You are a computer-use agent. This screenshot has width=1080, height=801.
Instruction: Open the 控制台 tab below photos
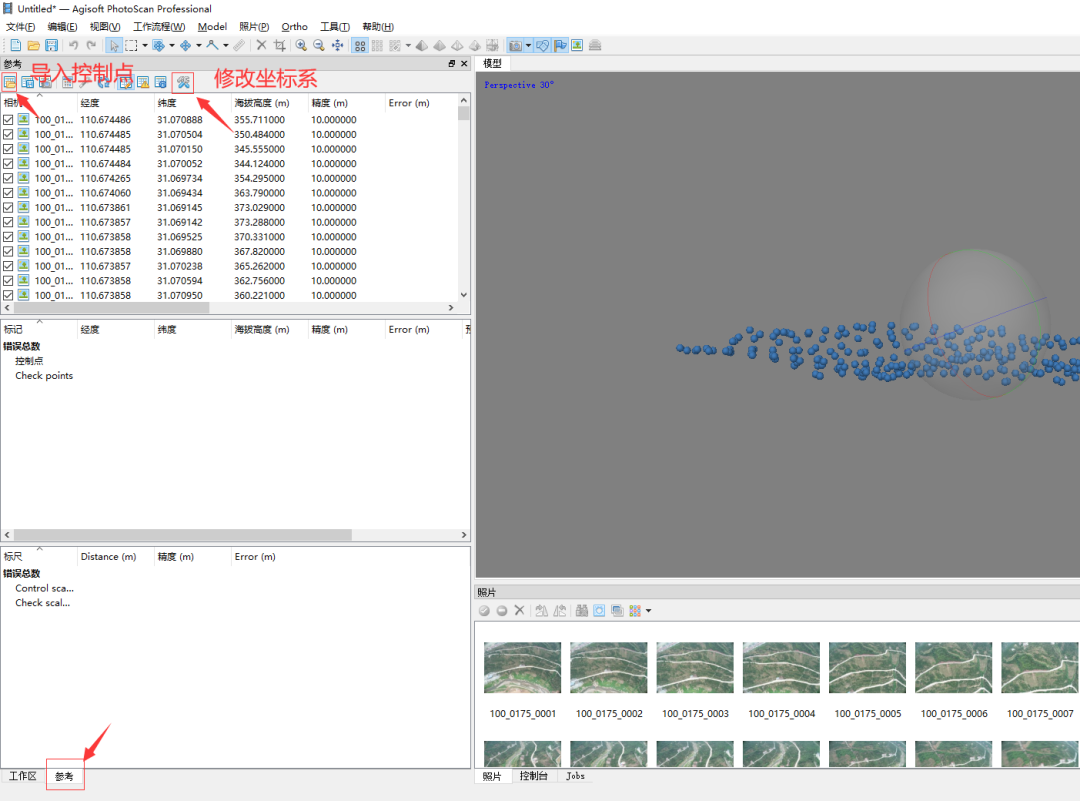point(533,776)
